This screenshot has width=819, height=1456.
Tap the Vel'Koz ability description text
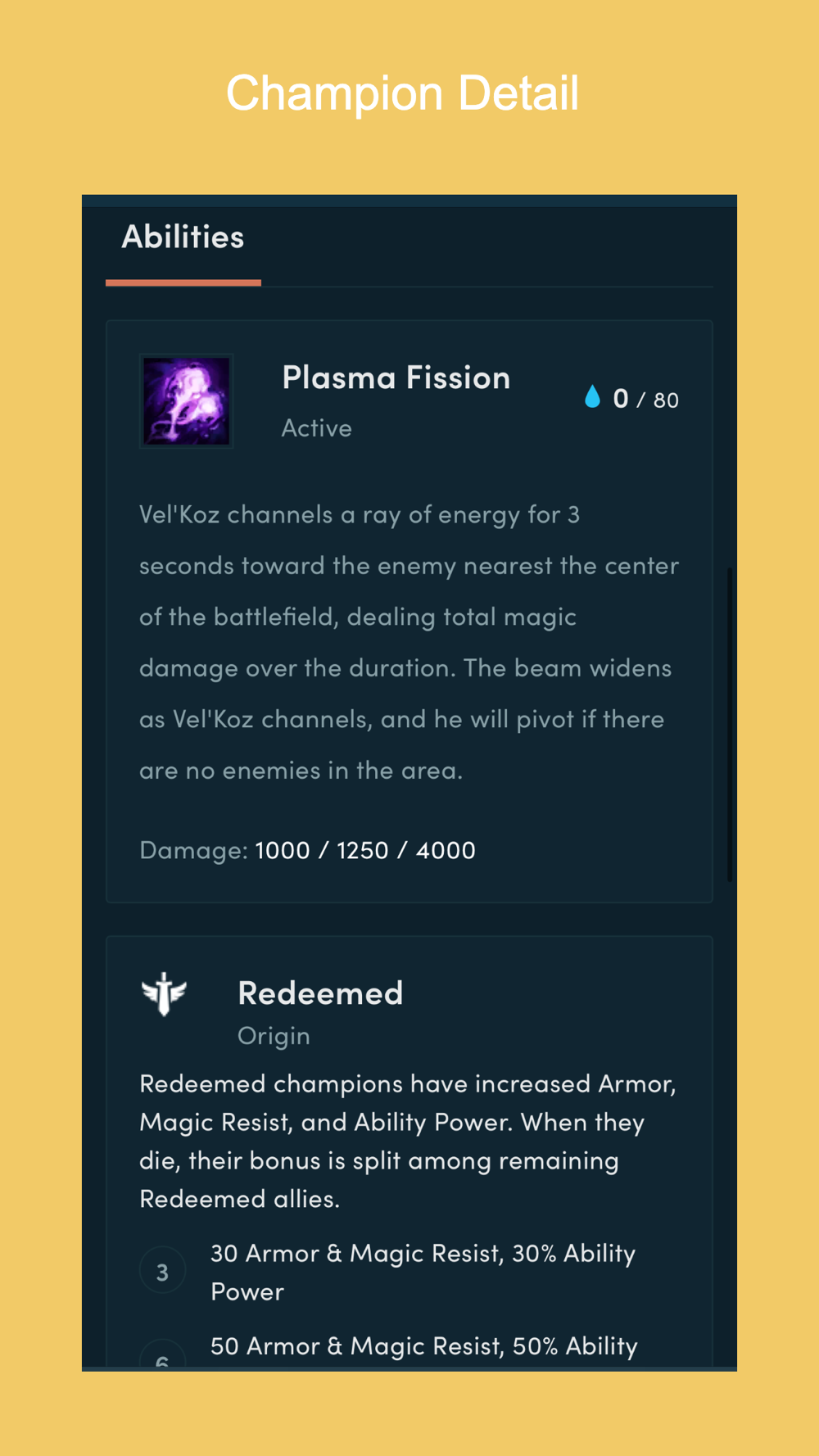(x=409, y=642)
